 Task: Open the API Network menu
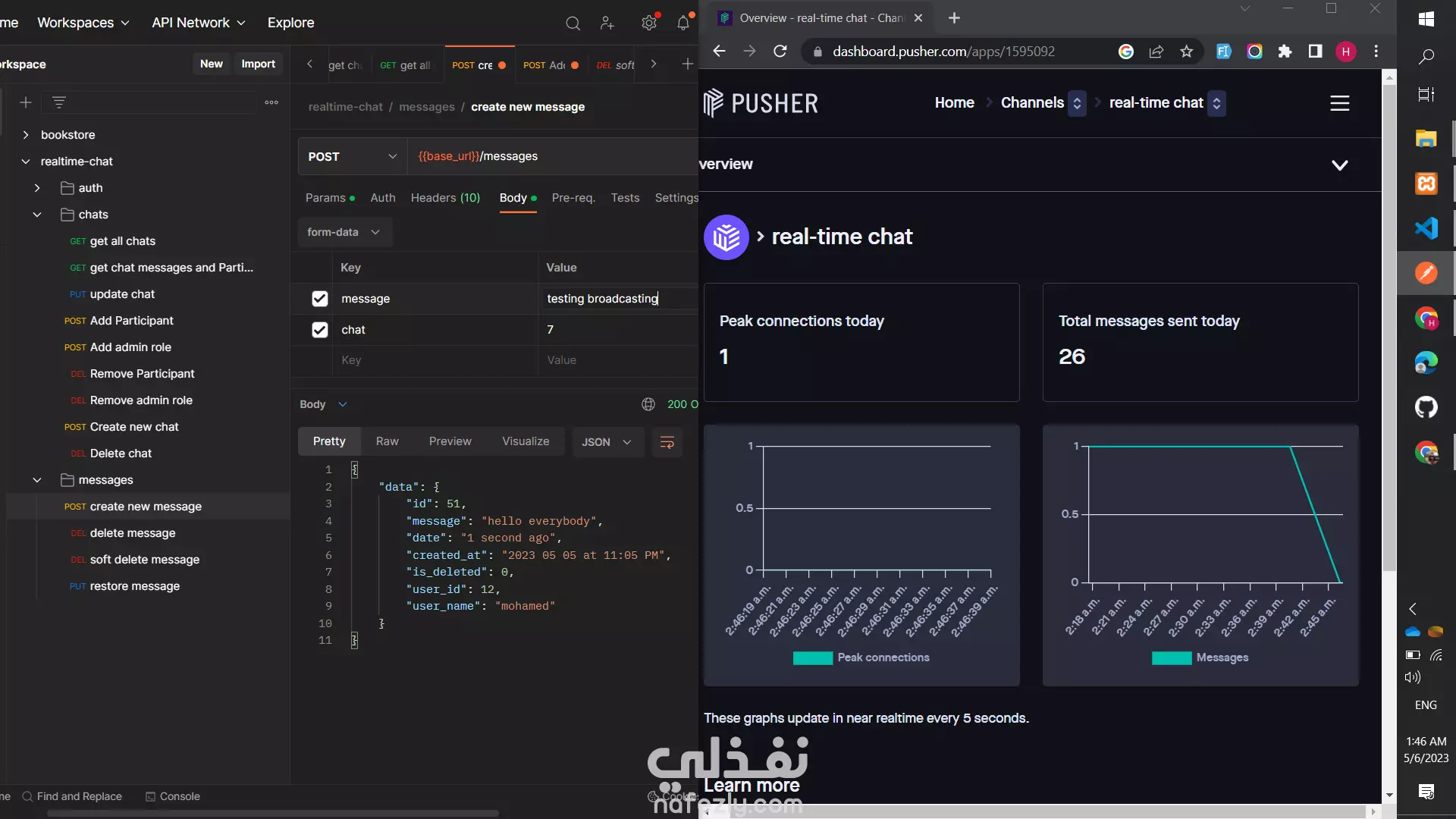click(199, 23)
